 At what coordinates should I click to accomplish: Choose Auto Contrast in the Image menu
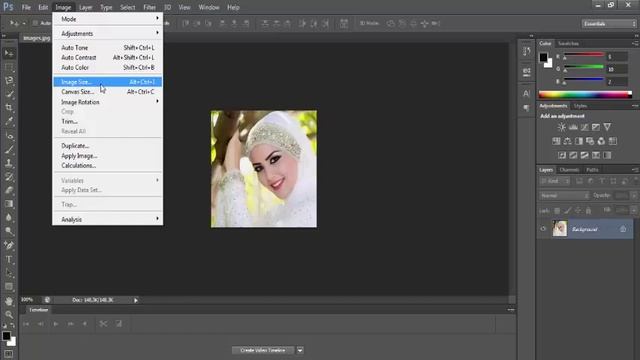(x=108, y=58)
